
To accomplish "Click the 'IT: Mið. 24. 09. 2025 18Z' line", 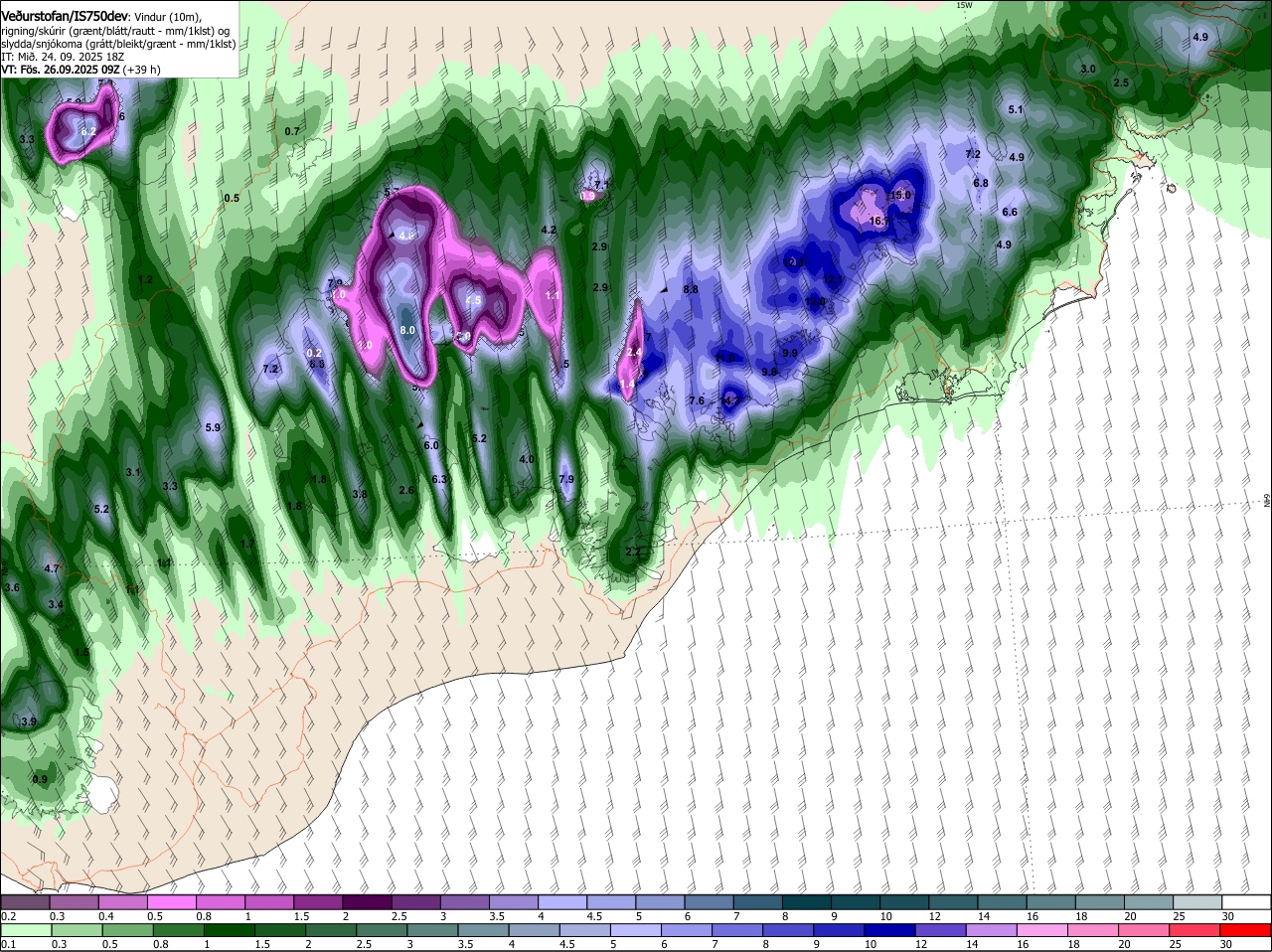I will 63,57.
